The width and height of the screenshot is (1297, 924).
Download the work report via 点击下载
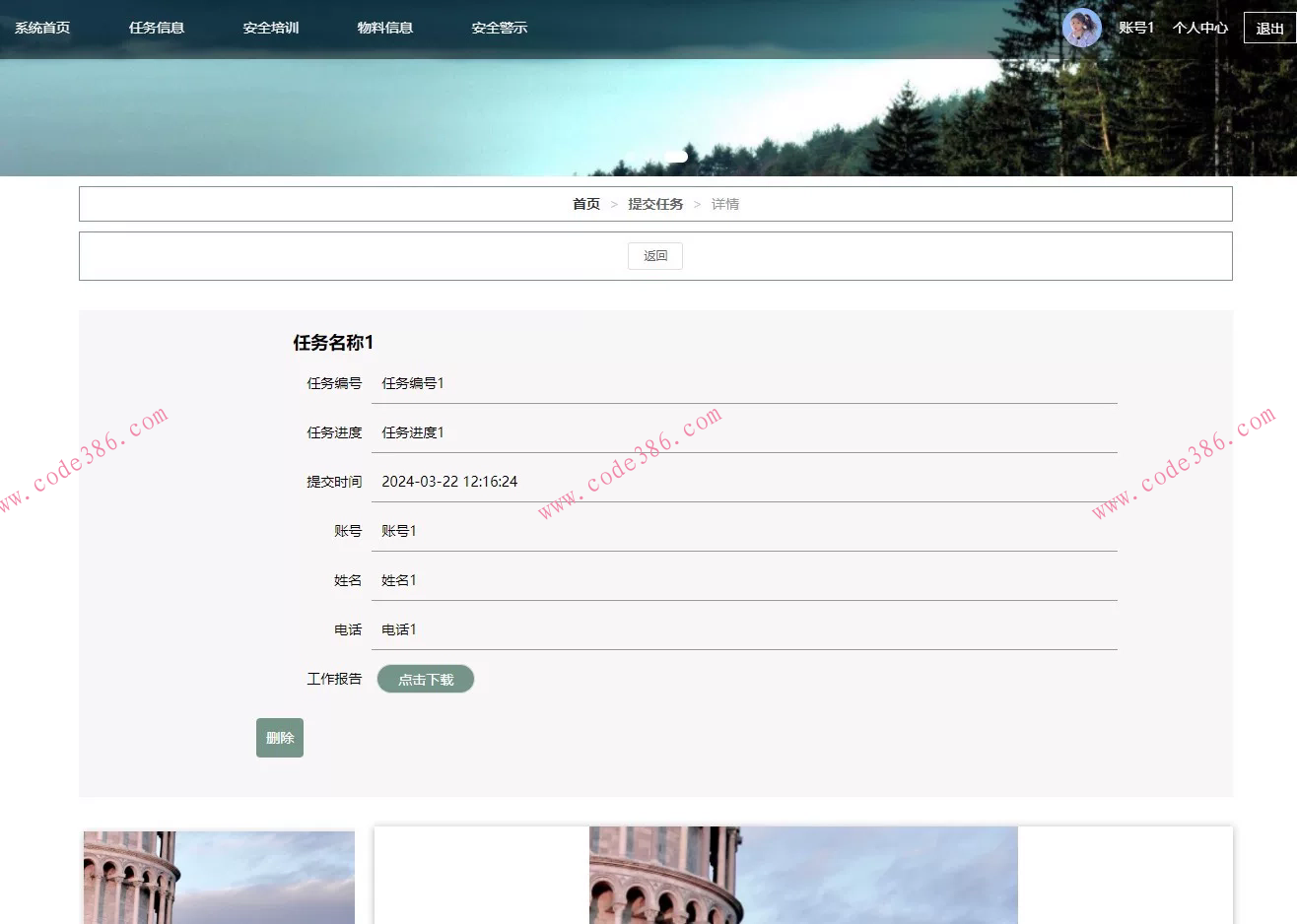pos(425,679)
